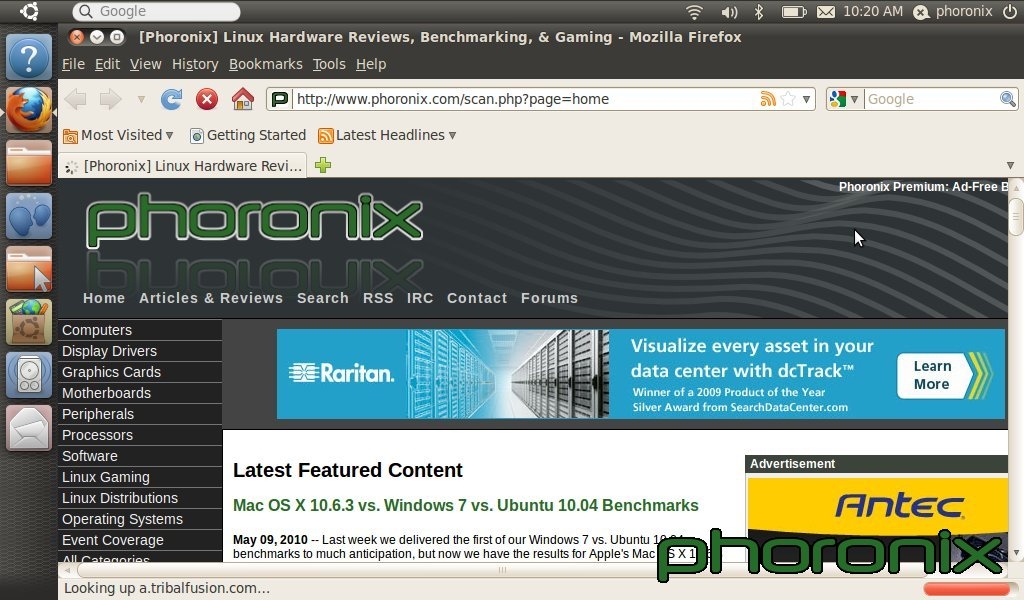Screen dimensions: 1024x600
Task: Open the Help launcher icon
Action: coord(29,57)
